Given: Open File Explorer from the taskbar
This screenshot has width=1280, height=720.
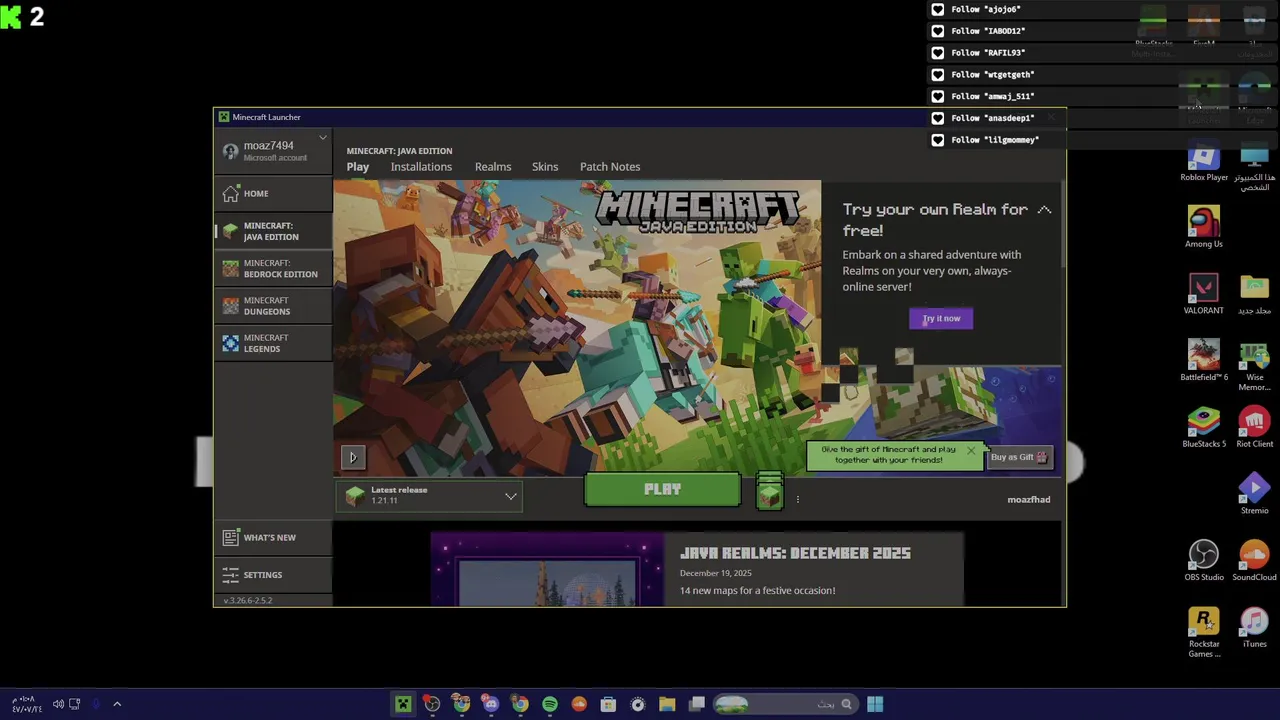Looking at the screenshot, I should pyautogui.click(x=667, y=704).
